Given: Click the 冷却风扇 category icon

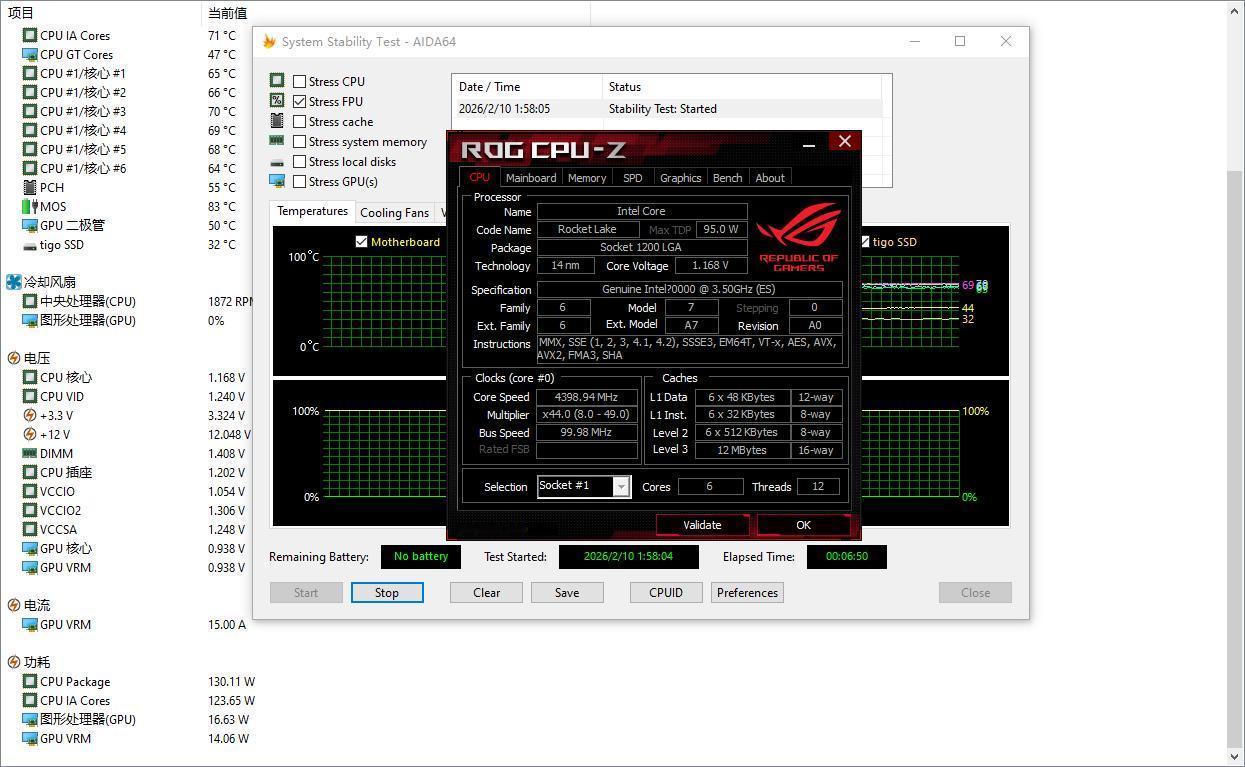Looking at the screenshot, I should (x=14, y=282).
